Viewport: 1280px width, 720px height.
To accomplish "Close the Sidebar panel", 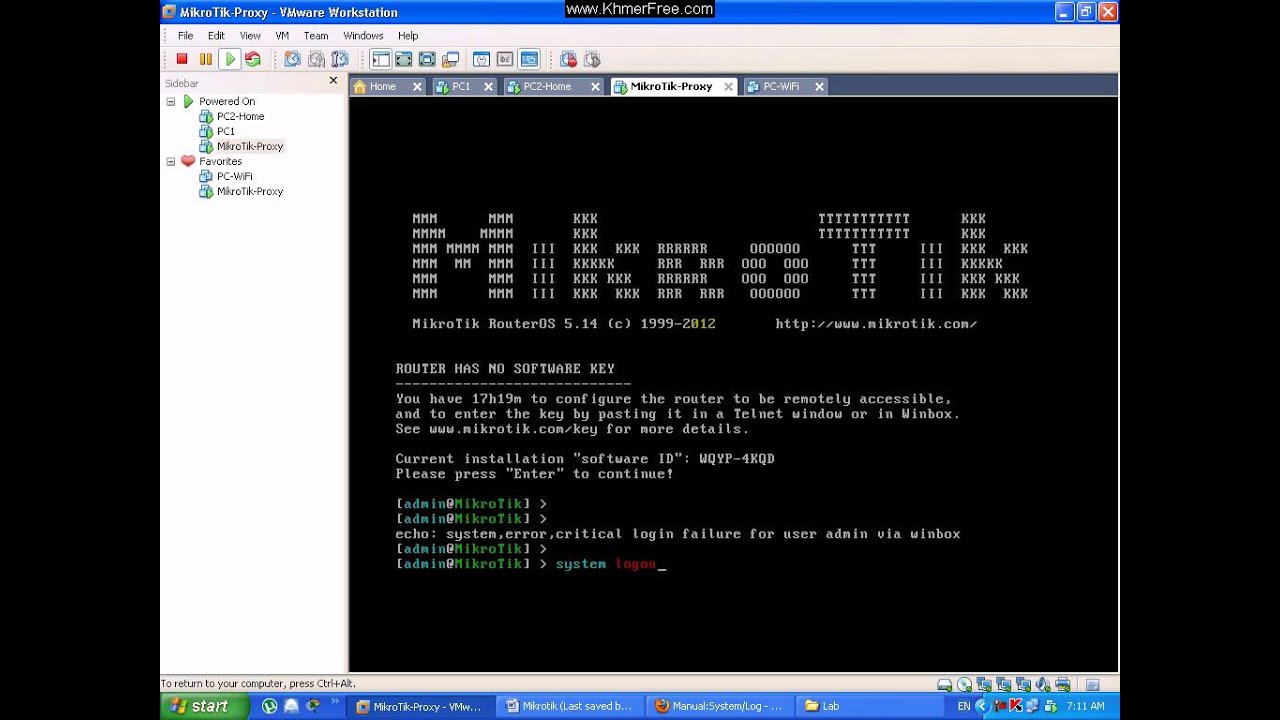I will click(333, 81).
